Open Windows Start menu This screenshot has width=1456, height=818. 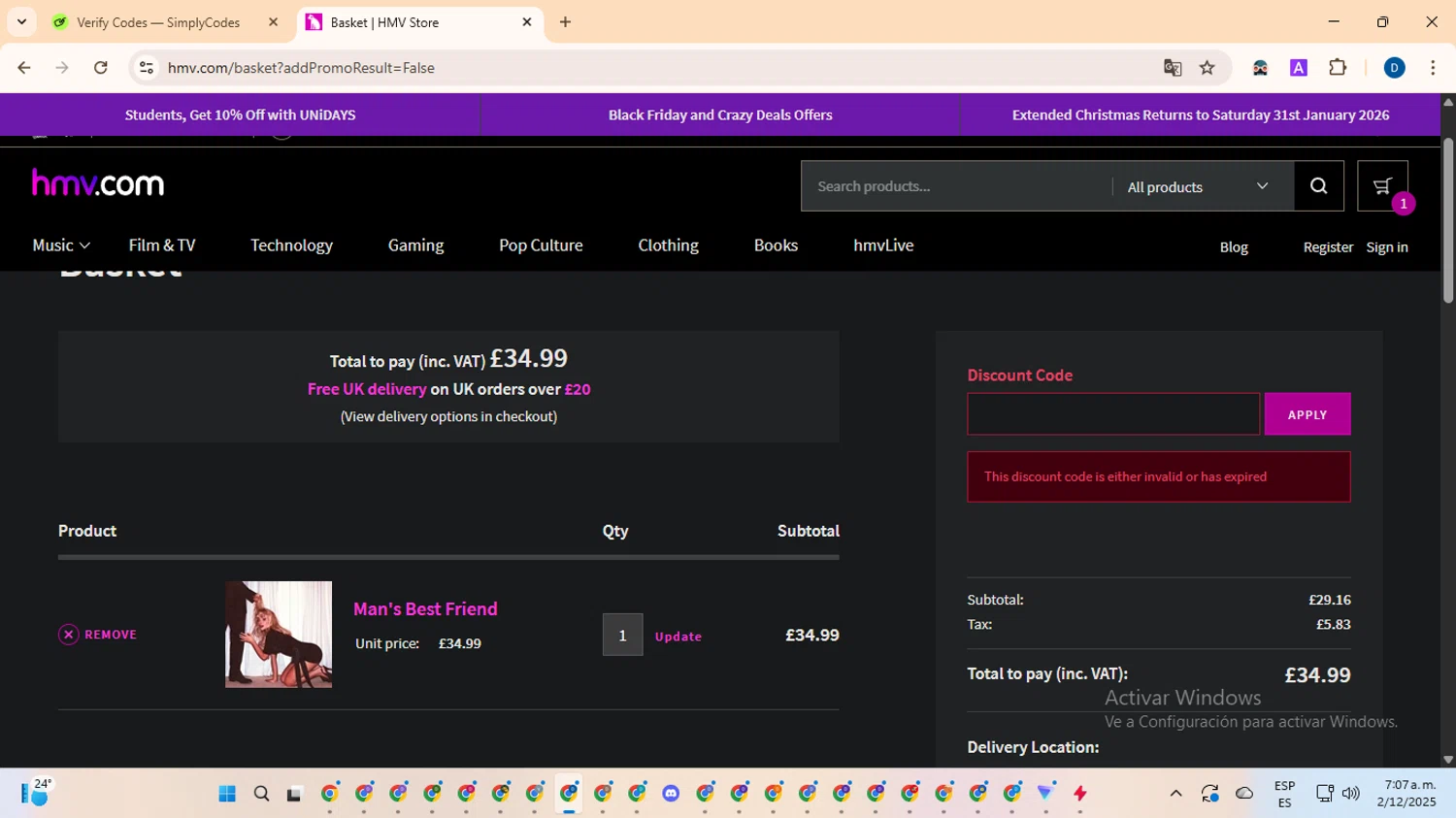point(227,794)
